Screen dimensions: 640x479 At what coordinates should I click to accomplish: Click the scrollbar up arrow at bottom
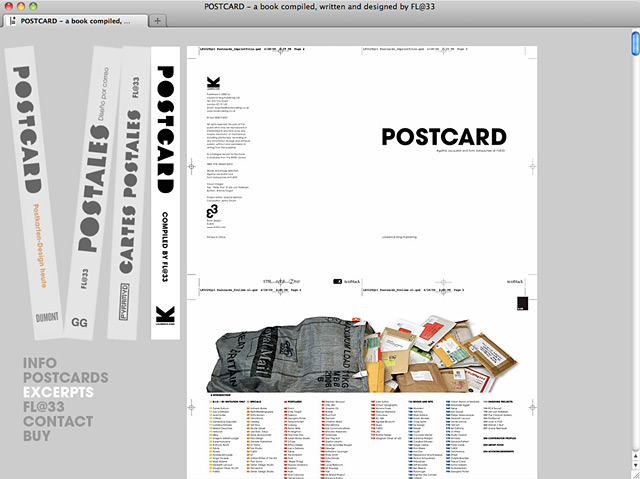[x=636, y=455]
